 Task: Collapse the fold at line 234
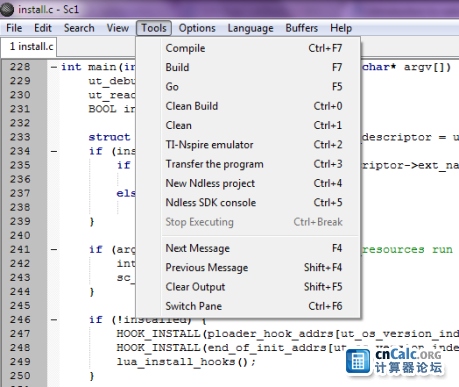(x=54, y=152)
